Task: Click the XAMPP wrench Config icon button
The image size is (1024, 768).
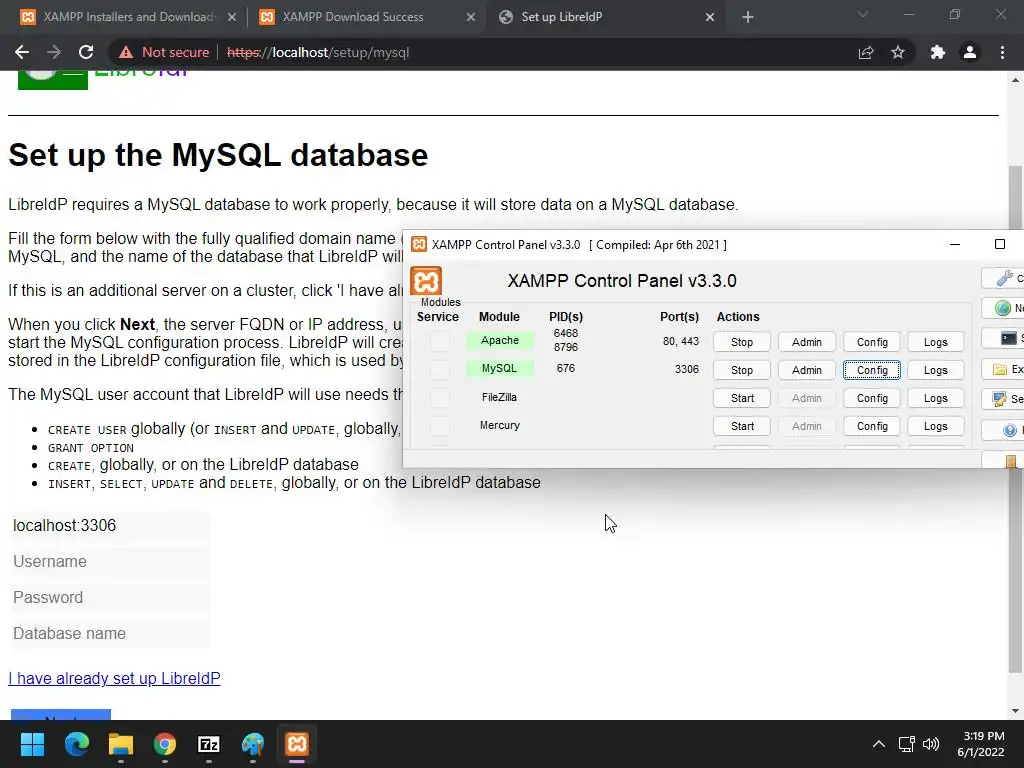Action: pyautogui.click(x=1004, y=278)
